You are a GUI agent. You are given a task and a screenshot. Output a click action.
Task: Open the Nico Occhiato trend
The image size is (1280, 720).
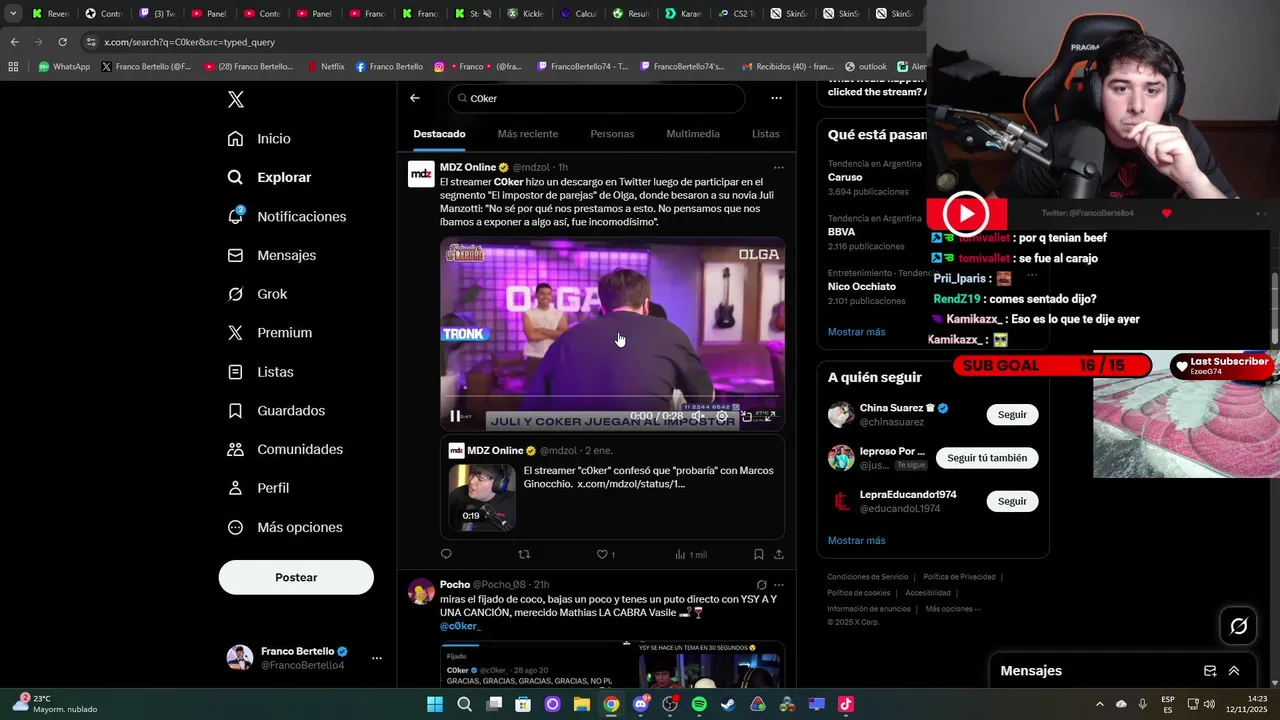point(861,286)
